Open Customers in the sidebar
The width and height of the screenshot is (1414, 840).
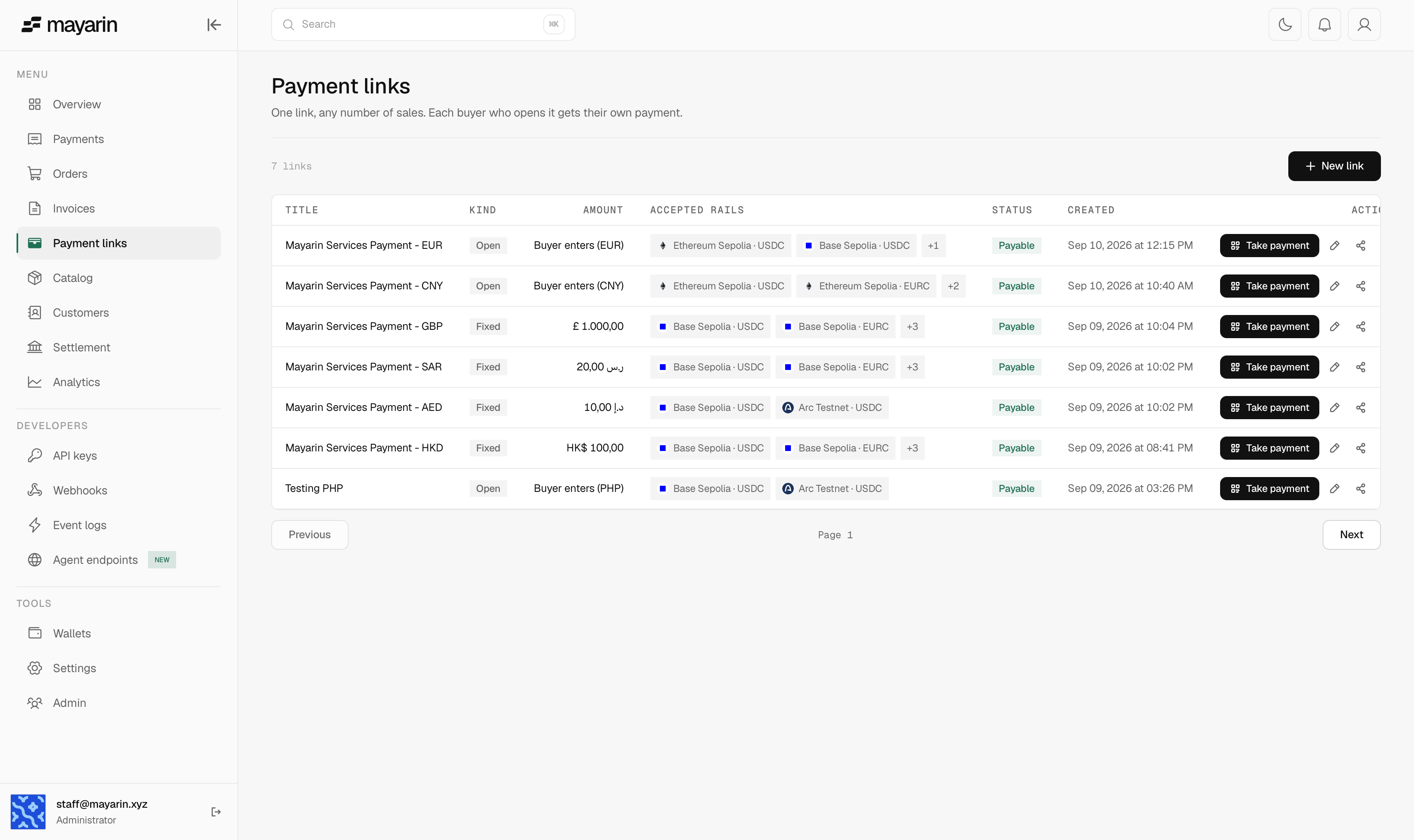(x=118, y=313)
